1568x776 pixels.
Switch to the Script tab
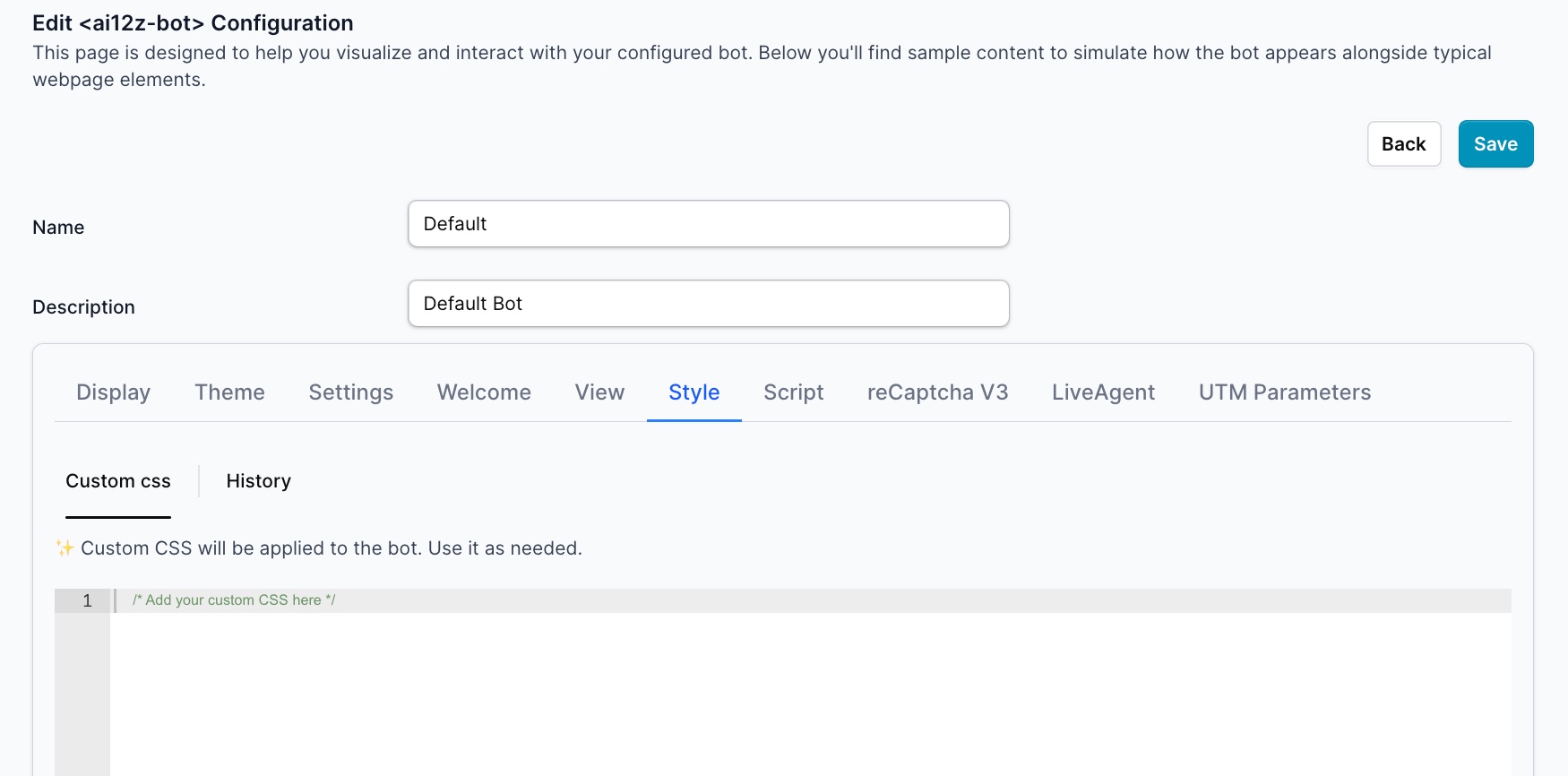click(x=793, y=392)
